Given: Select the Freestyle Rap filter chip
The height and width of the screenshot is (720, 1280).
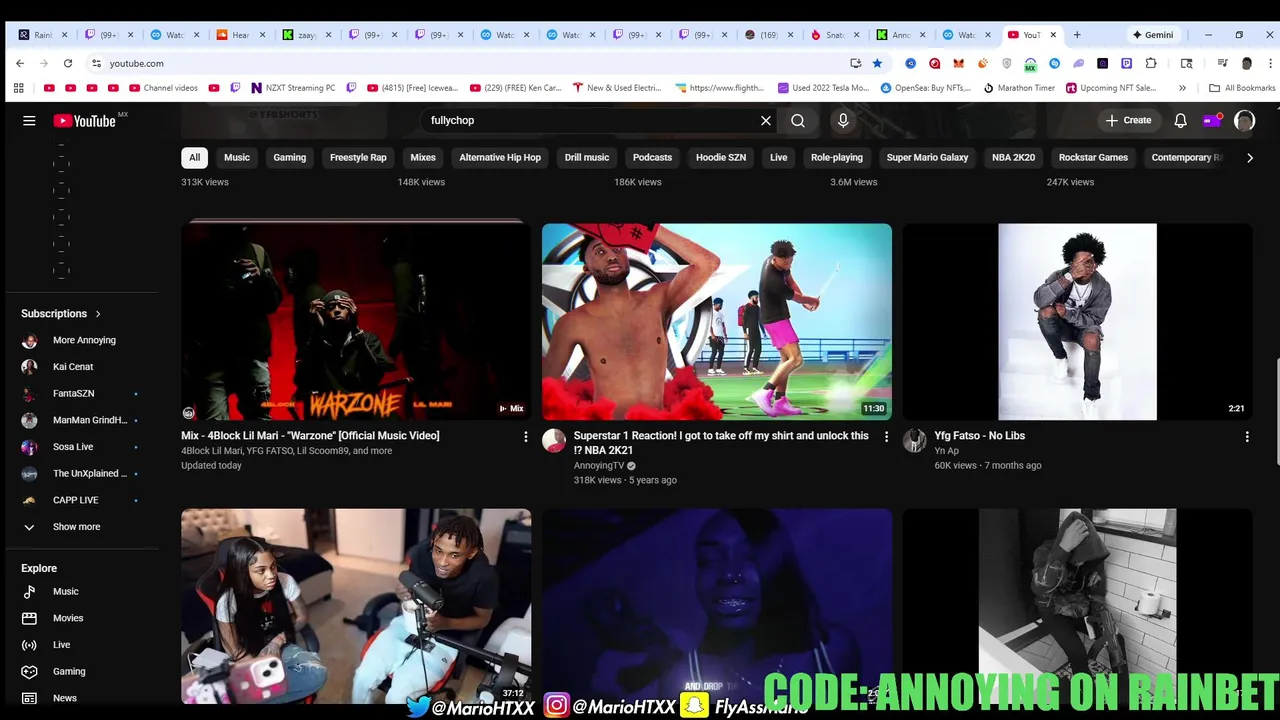Looking at the screenshot, I should 358,157.
